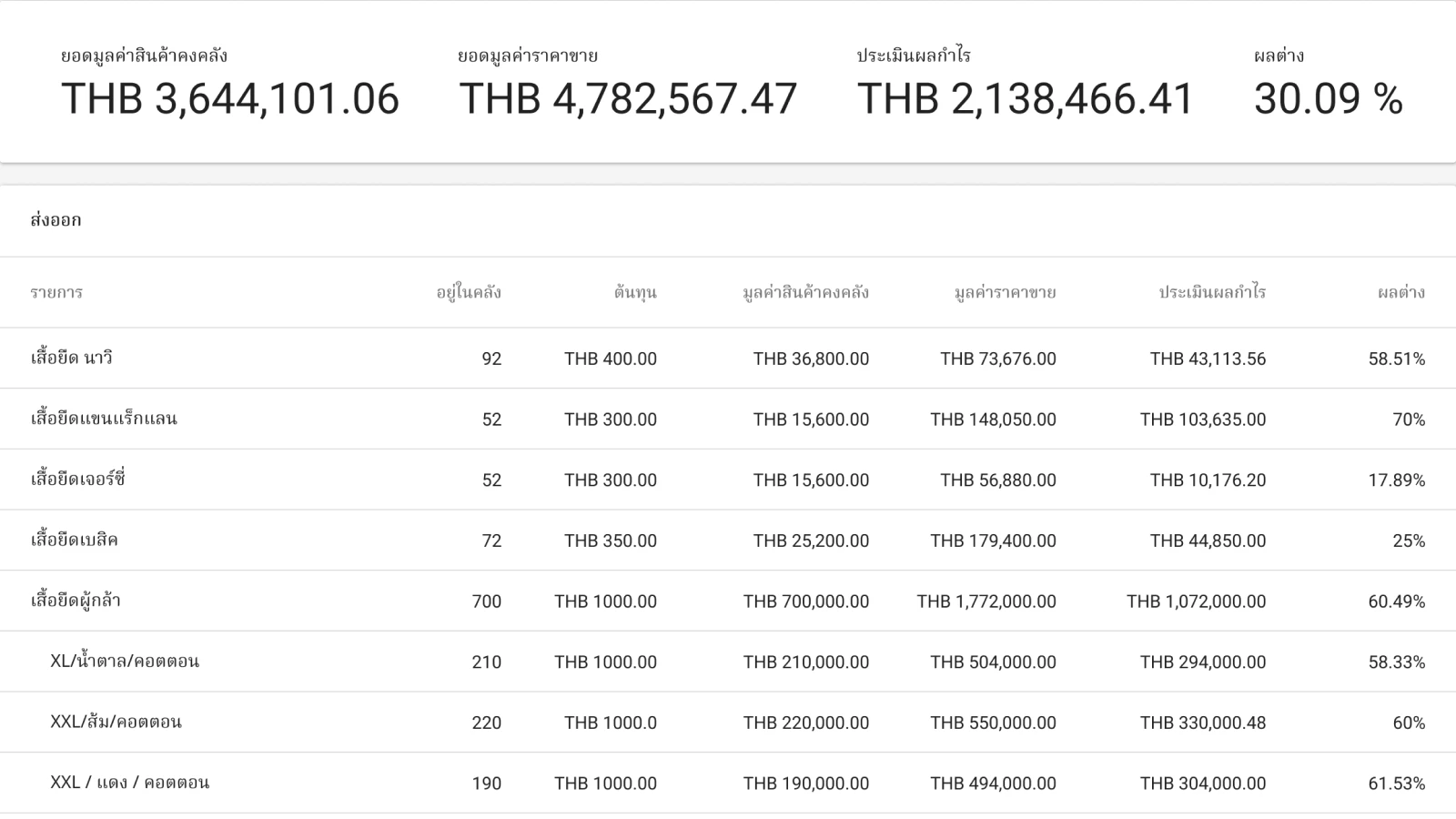The image size is (1456, 819).
Task: Sort by อยู่ในคลัง column header
Action: 469,293
